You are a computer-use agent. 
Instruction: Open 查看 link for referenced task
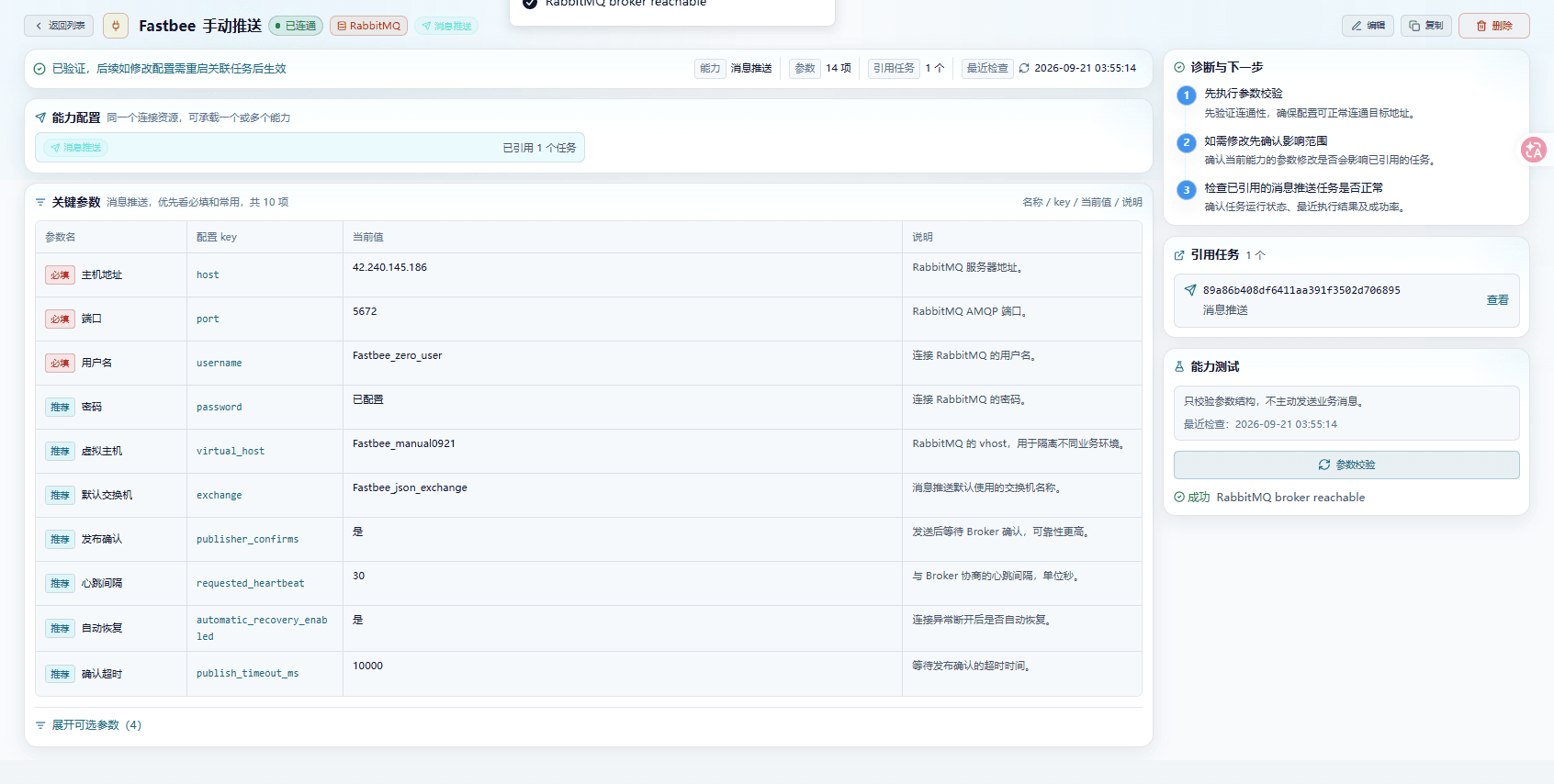(1498, 300)
